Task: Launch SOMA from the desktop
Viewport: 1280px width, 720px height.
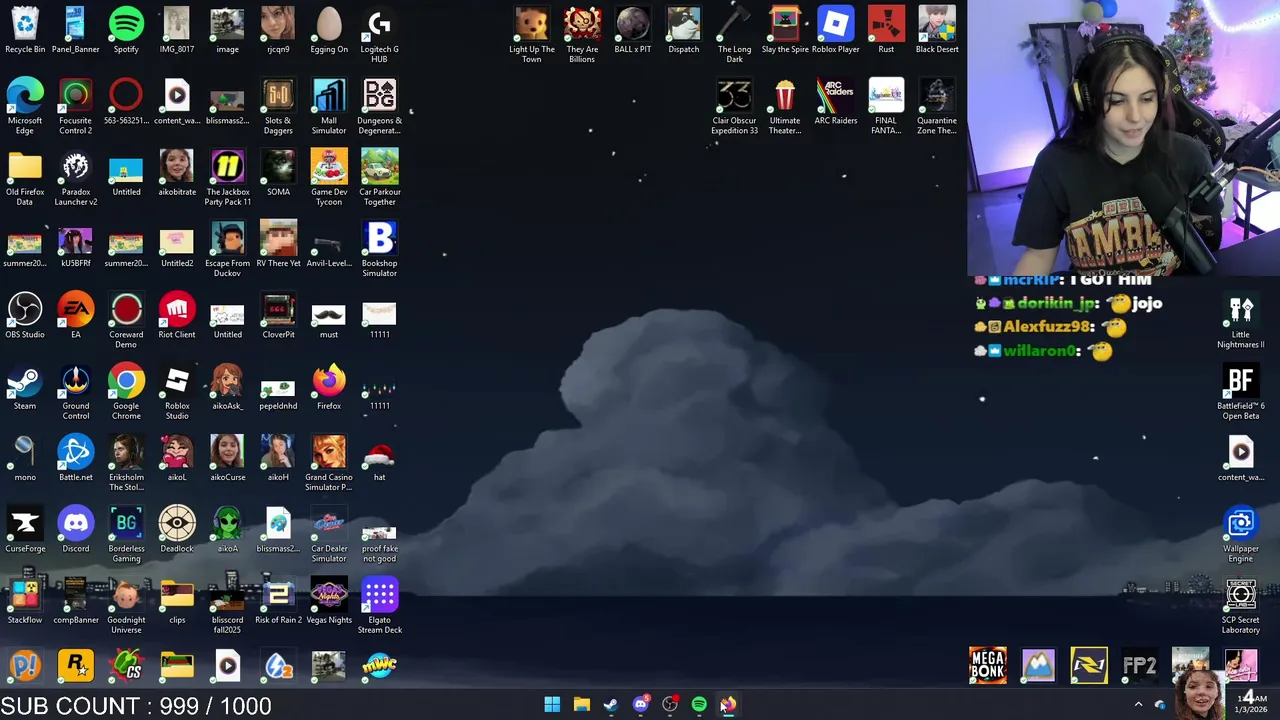Action: pos(278,172)
